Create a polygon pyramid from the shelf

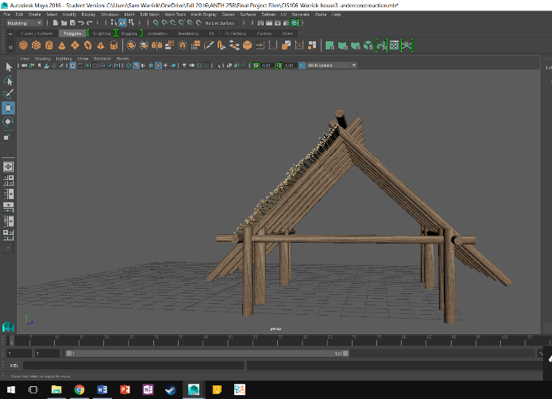101,45
